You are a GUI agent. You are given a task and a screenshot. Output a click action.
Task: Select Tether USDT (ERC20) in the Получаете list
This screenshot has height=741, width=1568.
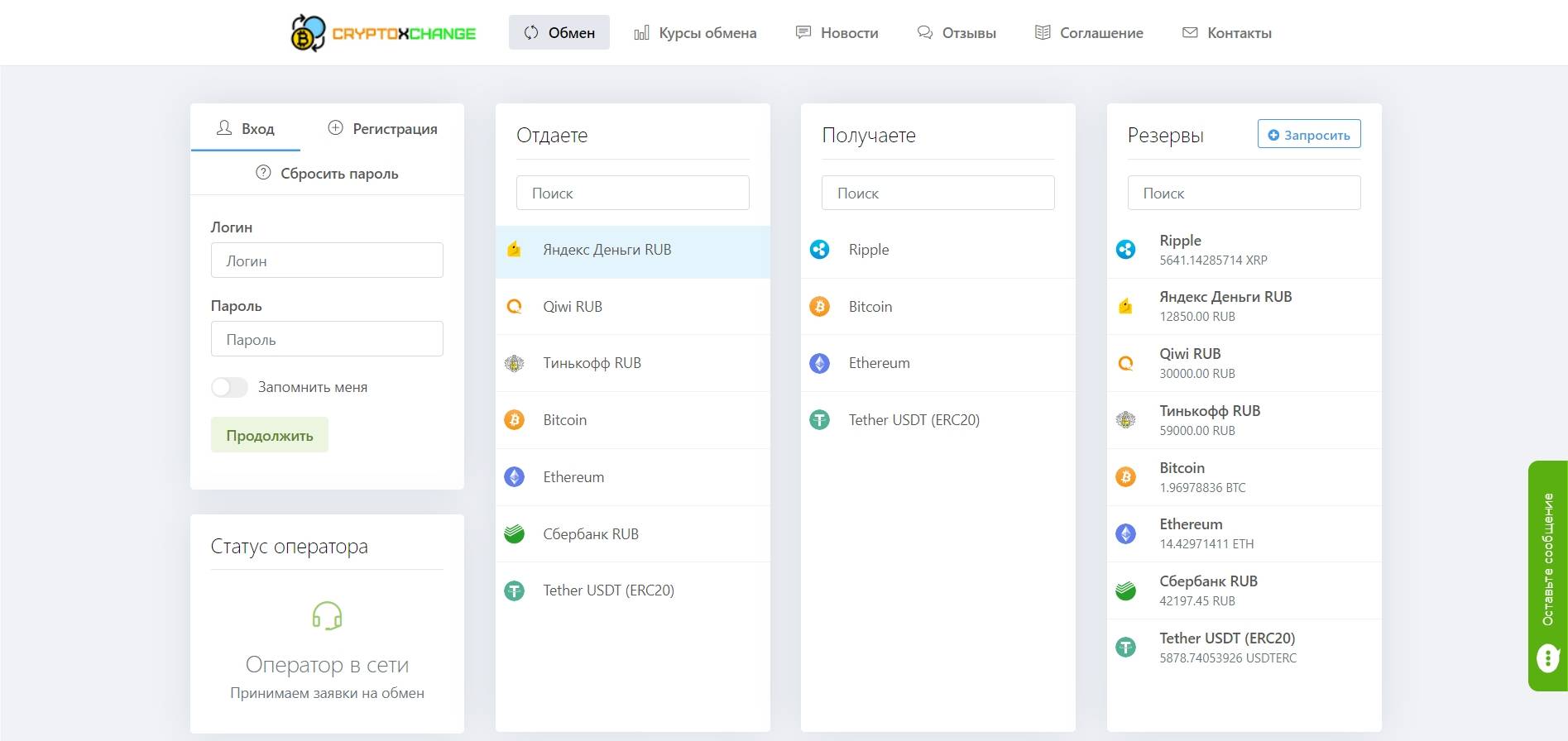coord(938,420)
